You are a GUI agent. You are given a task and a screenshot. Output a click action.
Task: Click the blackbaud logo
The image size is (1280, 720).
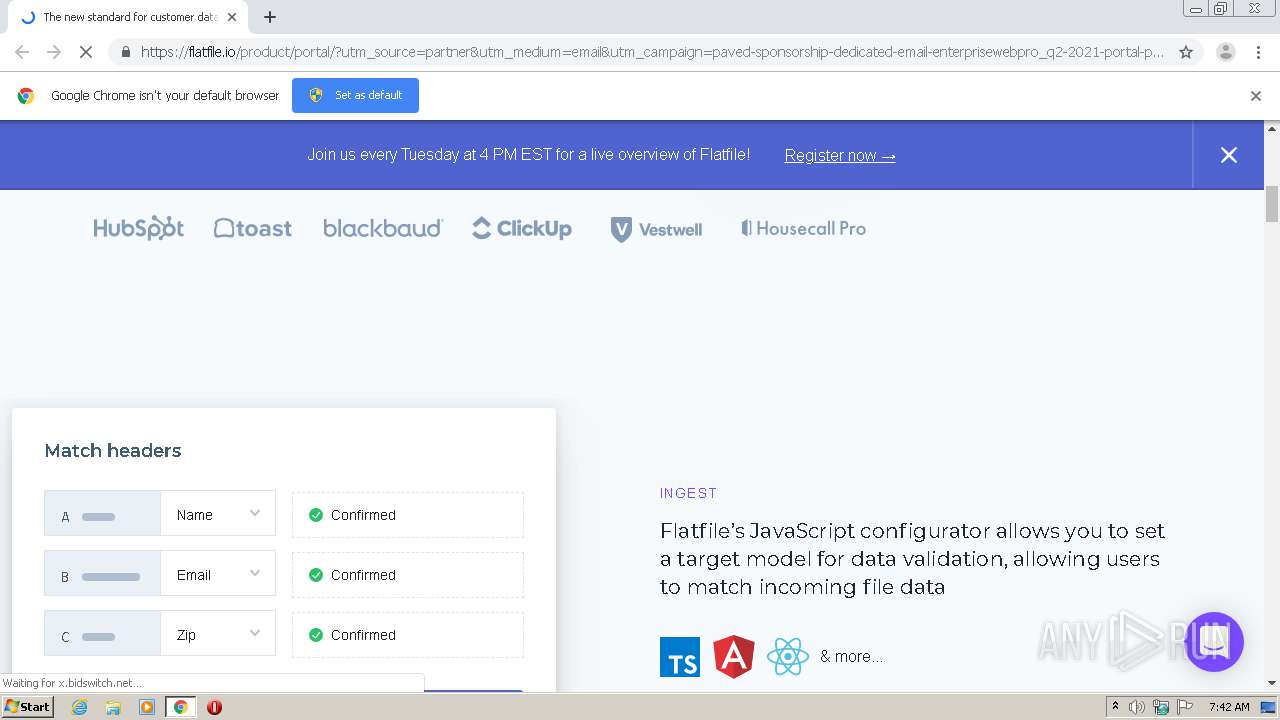(383, 229)
